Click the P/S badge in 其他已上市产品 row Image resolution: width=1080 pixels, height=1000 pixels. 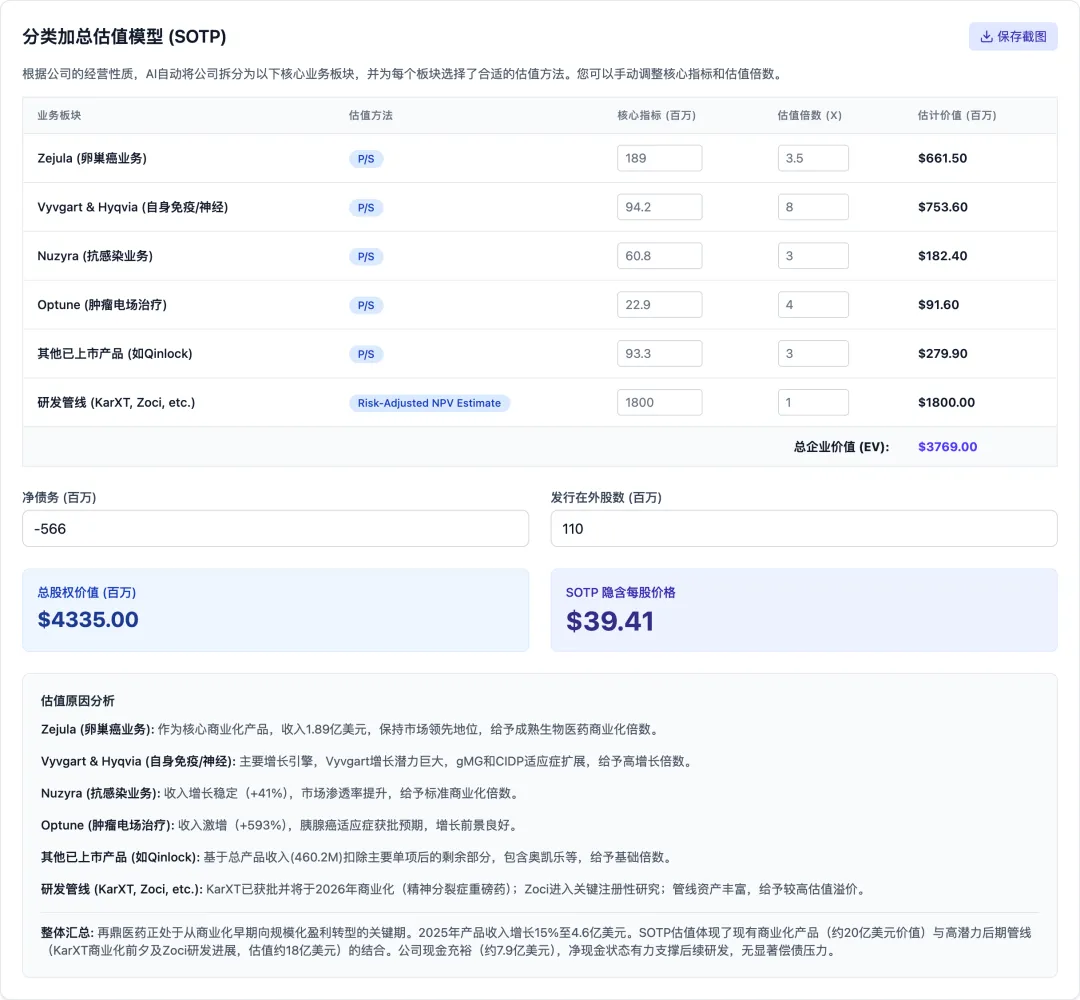click(x=366, y=354)
